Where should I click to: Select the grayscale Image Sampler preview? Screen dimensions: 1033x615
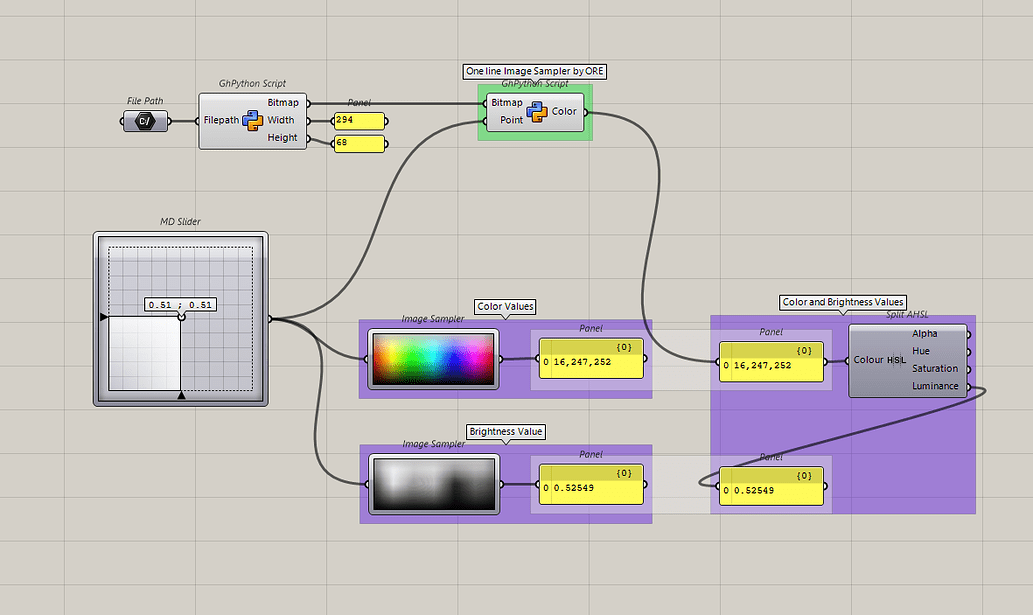point(432,485)
